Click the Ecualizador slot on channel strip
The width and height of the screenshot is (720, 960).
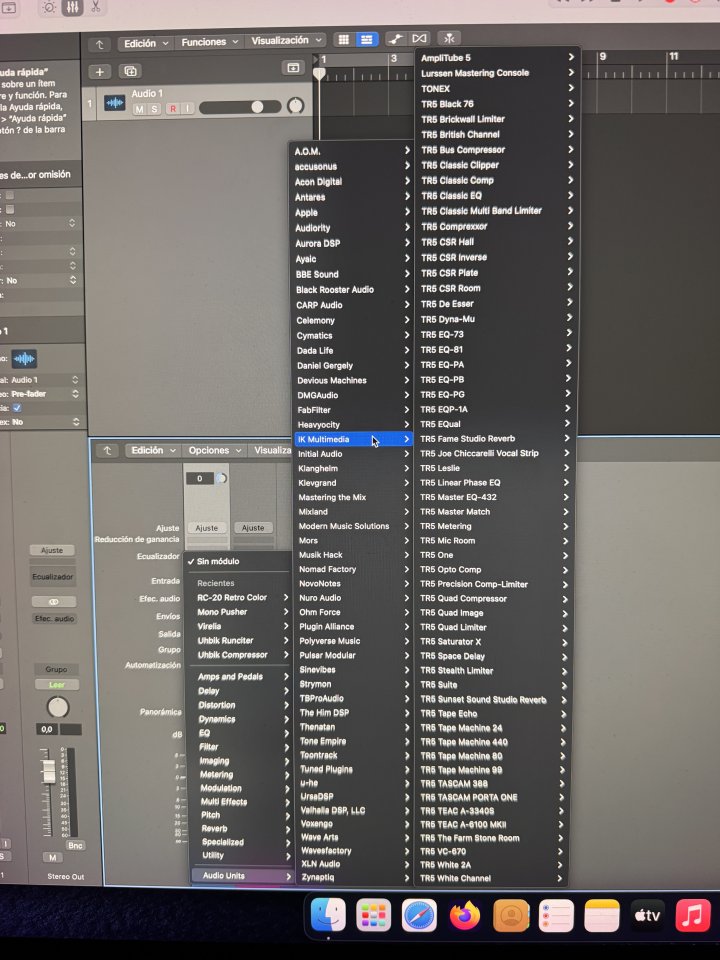tap(53, 577)
